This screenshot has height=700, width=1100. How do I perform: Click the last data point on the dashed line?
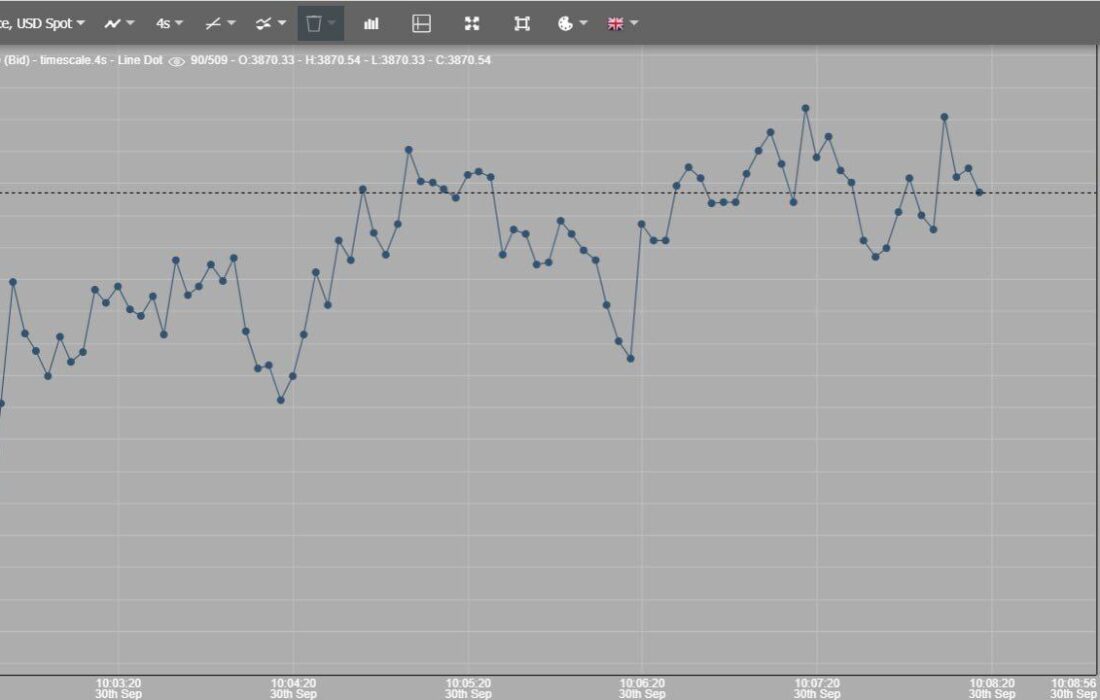click(x=980, y=192)
